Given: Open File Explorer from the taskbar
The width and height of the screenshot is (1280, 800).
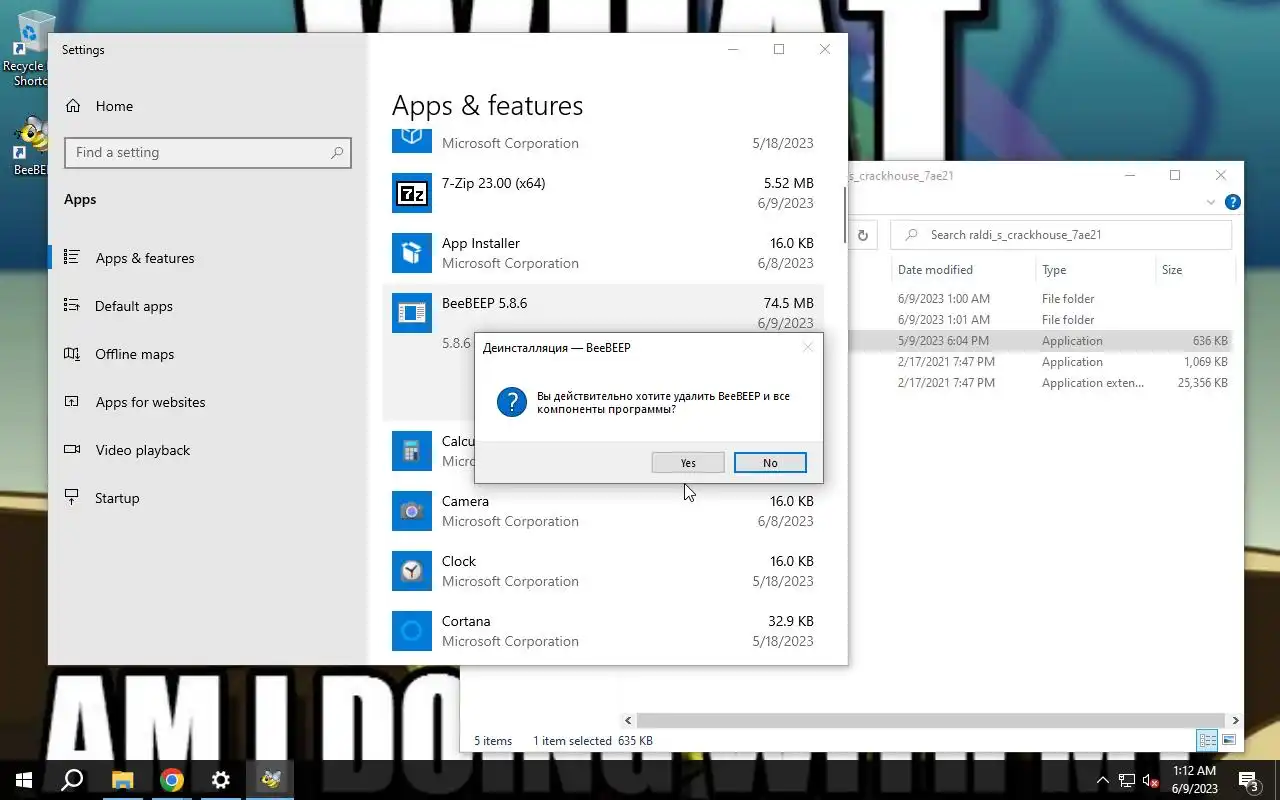Looking at the screenshot, I should 122,780.
